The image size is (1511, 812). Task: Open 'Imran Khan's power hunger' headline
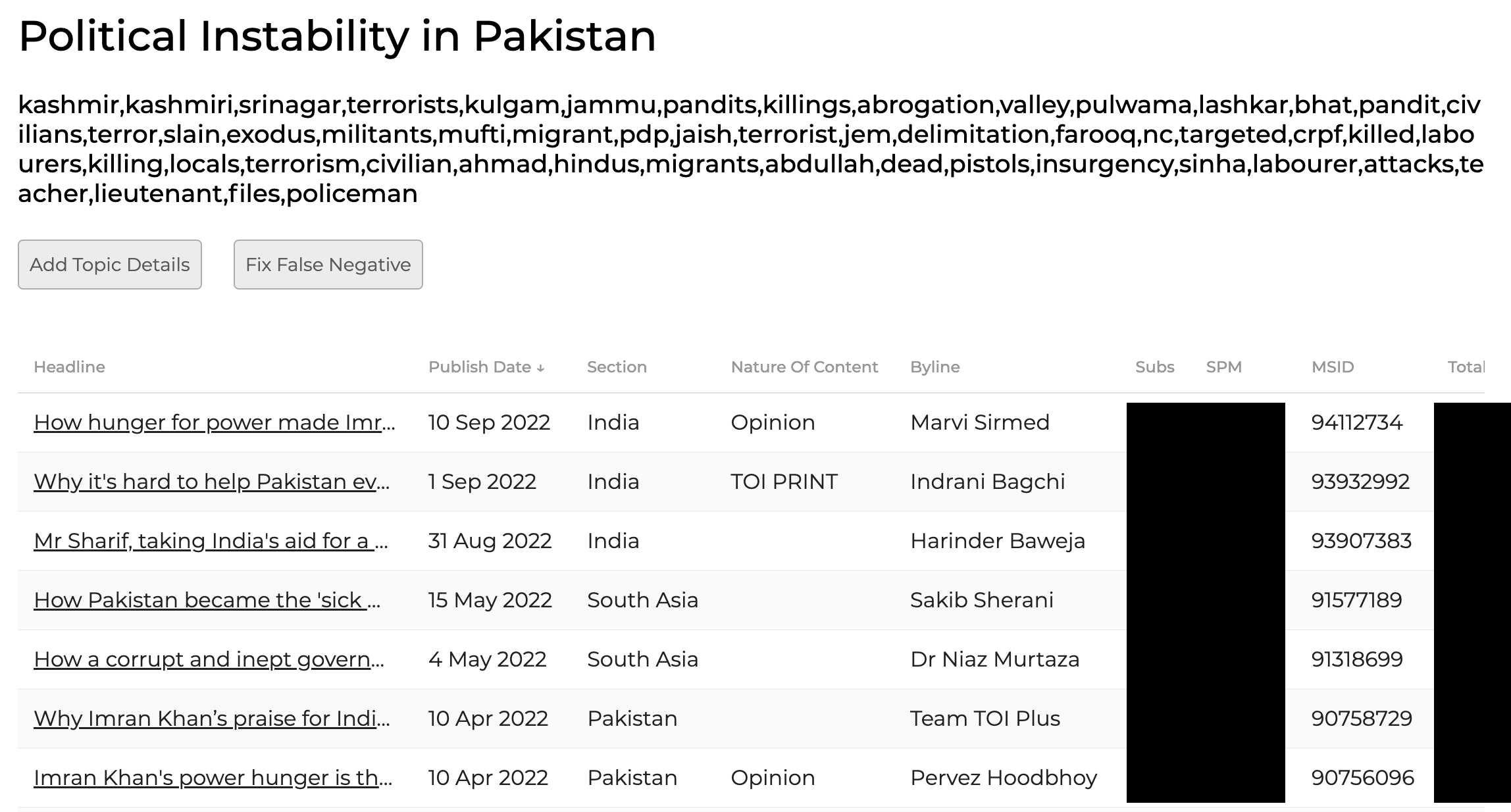[x=213, y=778]
